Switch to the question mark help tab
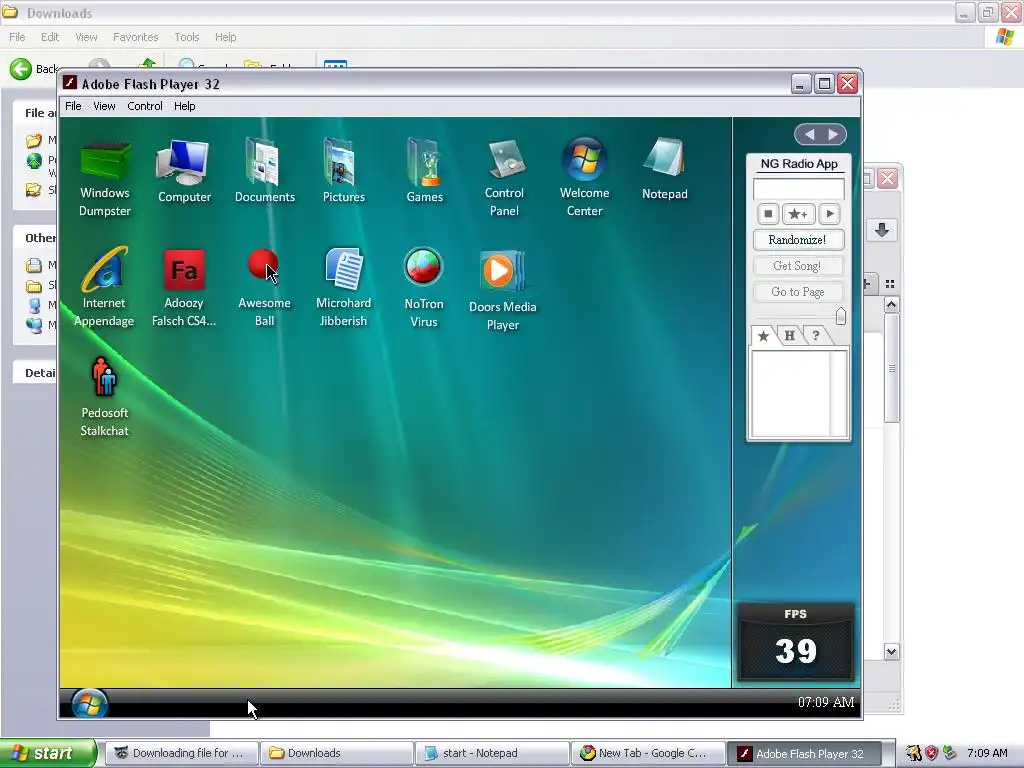 pyautogui.click(x=816, y=336)
